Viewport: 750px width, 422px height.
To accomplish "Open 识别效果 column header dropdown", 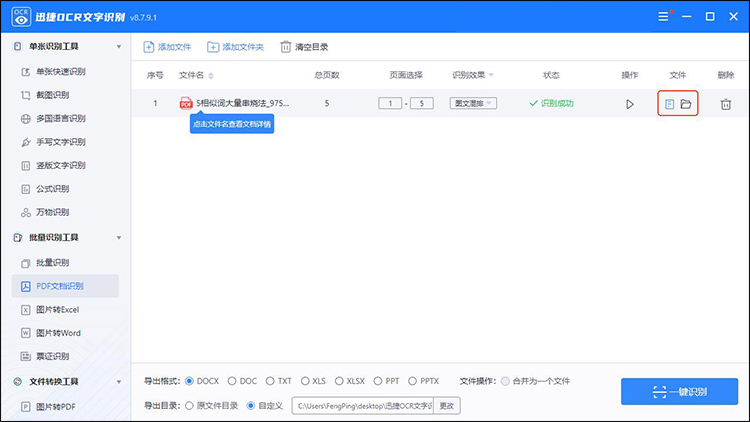I will click(491, 75).
